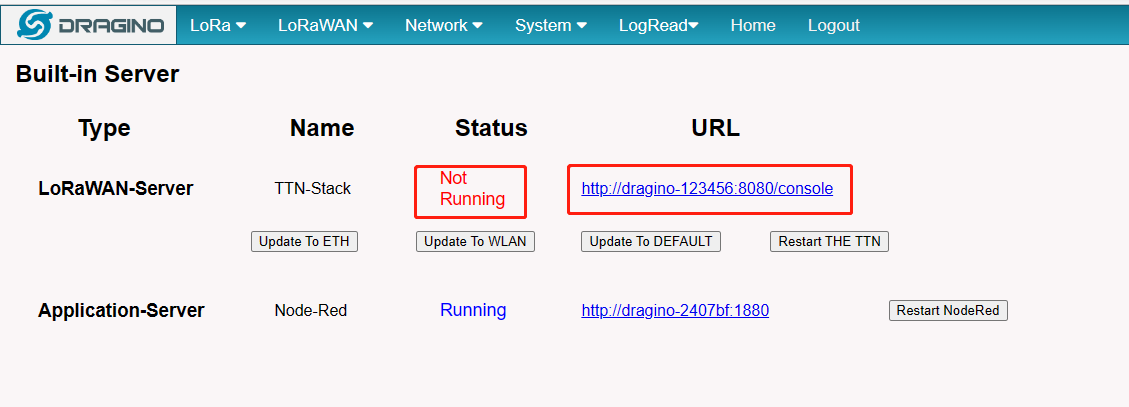Select the Not Running status text

click(472, 189)
